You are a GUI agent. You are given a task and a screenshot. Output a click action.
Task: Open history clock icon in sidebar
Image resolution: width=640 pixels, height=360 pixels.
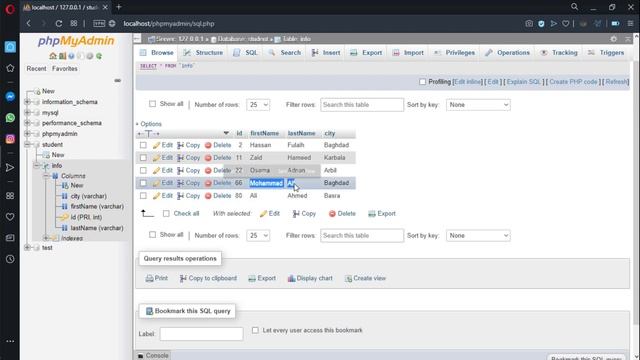pyautogui.click(x=10, y=259)
